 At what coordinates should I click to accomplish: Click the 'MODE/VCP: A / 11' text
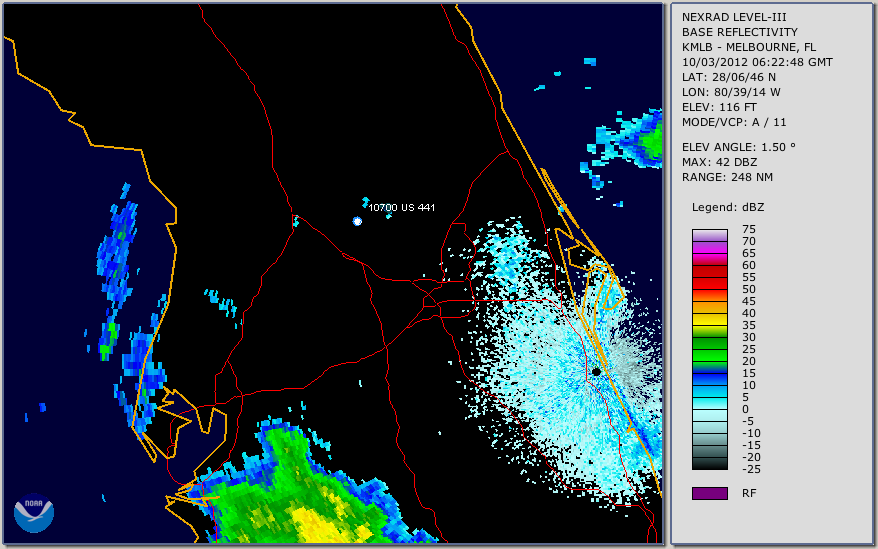click(734, 122)
